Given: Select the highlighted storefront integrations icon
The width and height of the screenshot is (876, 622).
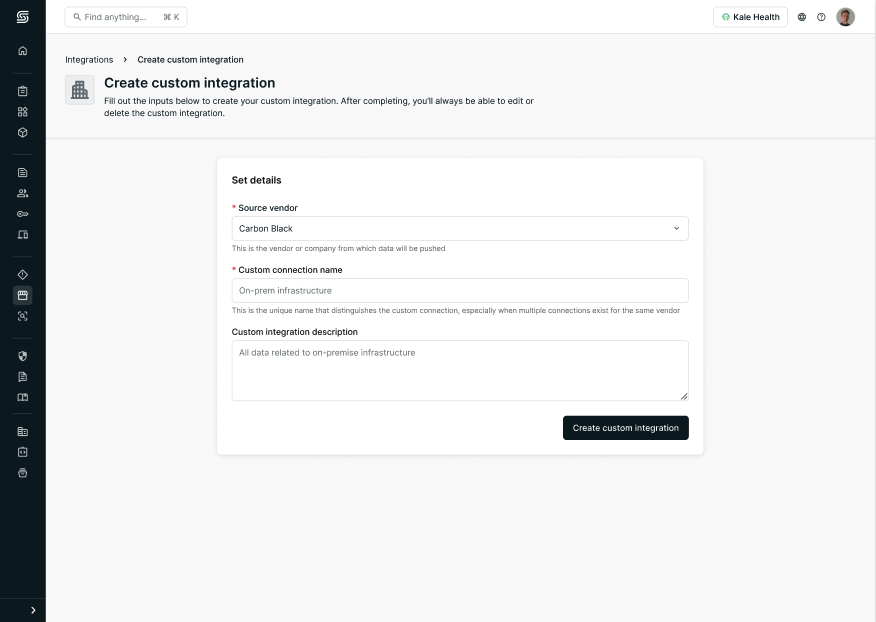Looking at the screenshot, I should tap(22, 295).
